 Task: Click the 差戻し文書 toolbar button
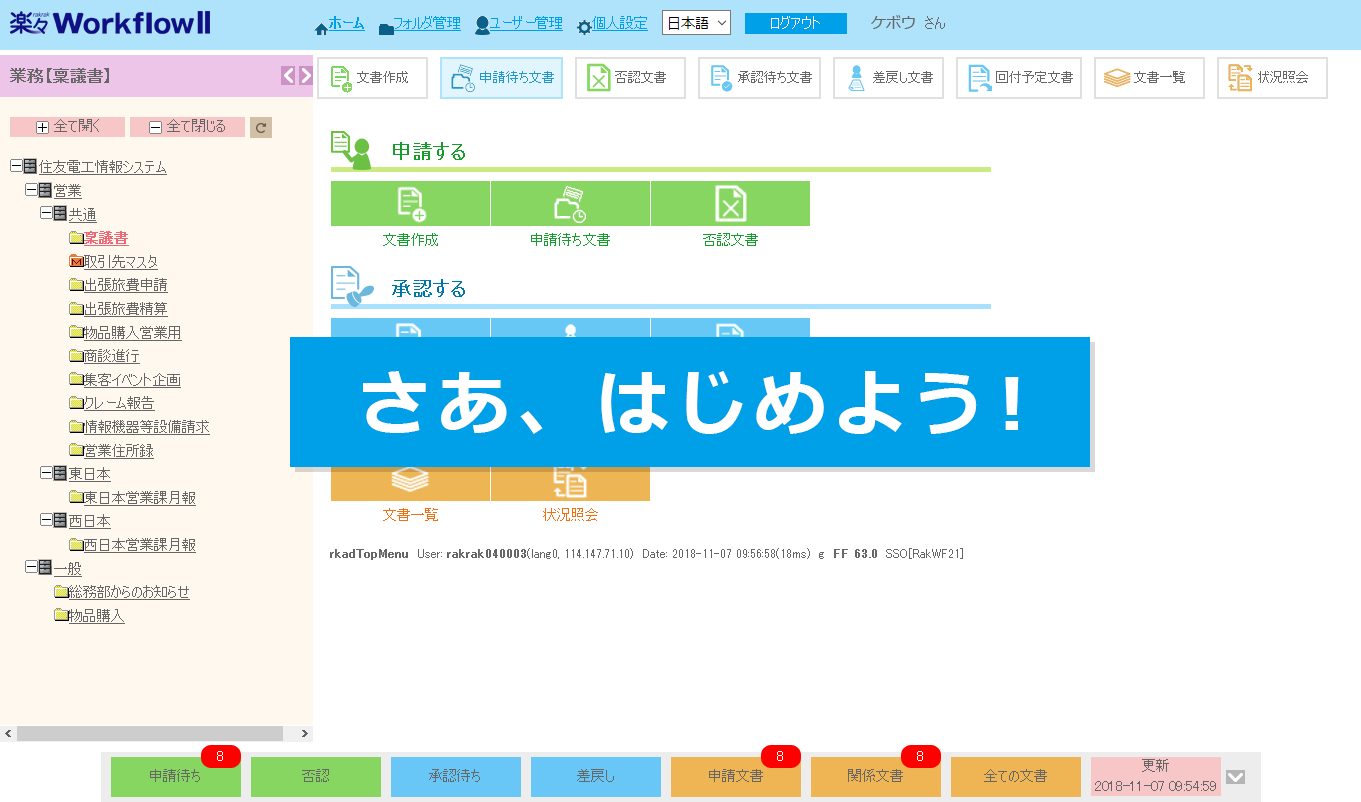[888, 78]
